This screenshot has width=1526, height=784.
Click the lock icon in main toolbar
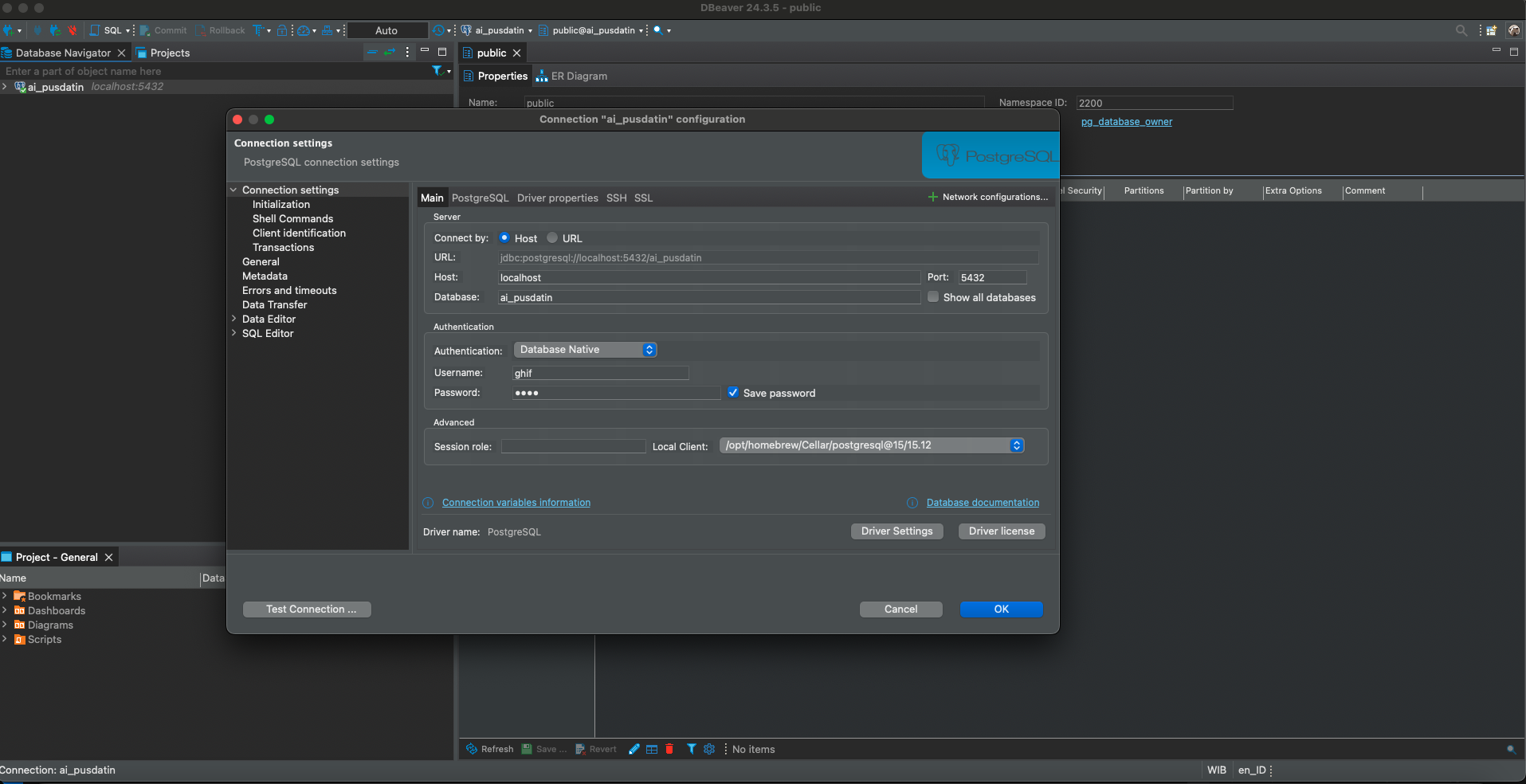pos(282,30)
